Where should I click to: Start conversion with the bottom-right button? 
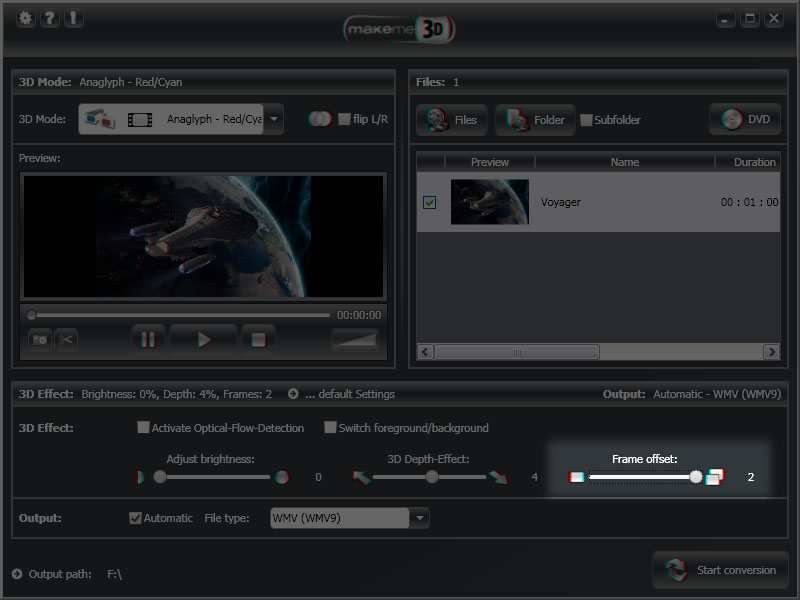tap(720, 570)
